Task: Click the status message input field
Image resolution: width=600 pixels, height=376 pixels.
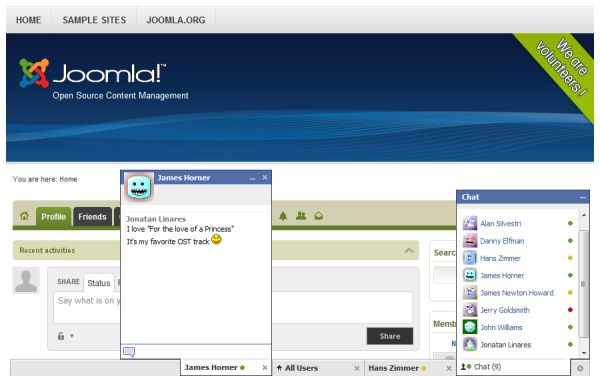Action: 233,308
